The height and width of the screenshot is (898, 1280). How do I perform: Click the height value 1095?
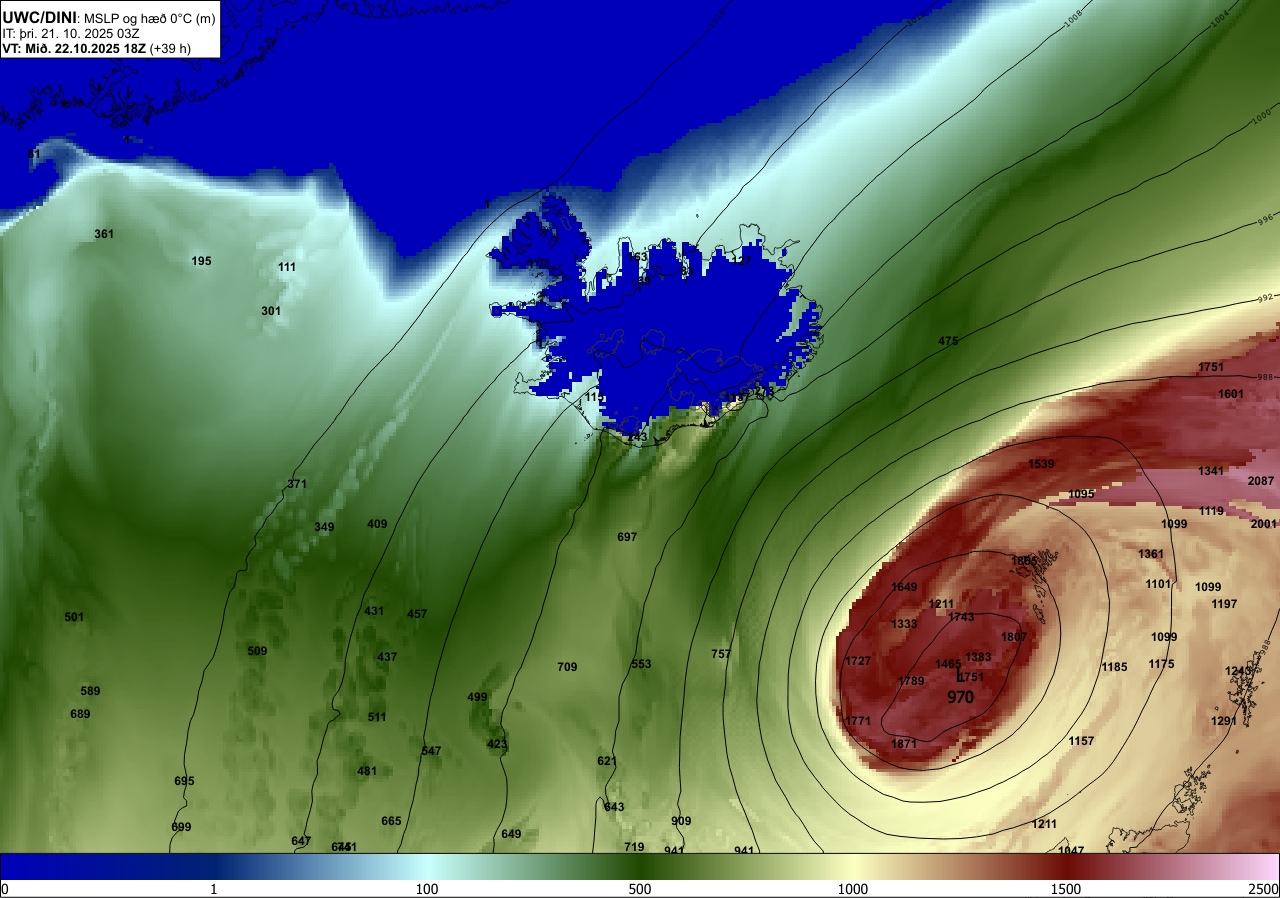pos(1081,494)
